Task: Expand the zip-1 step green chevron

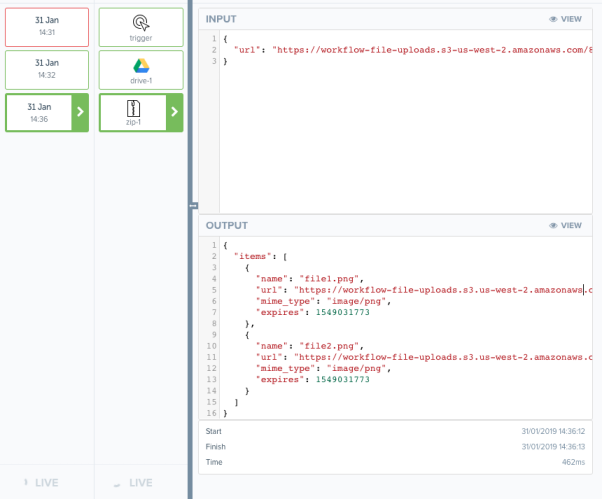Action: pyautogui.click(x=175, y=113)
